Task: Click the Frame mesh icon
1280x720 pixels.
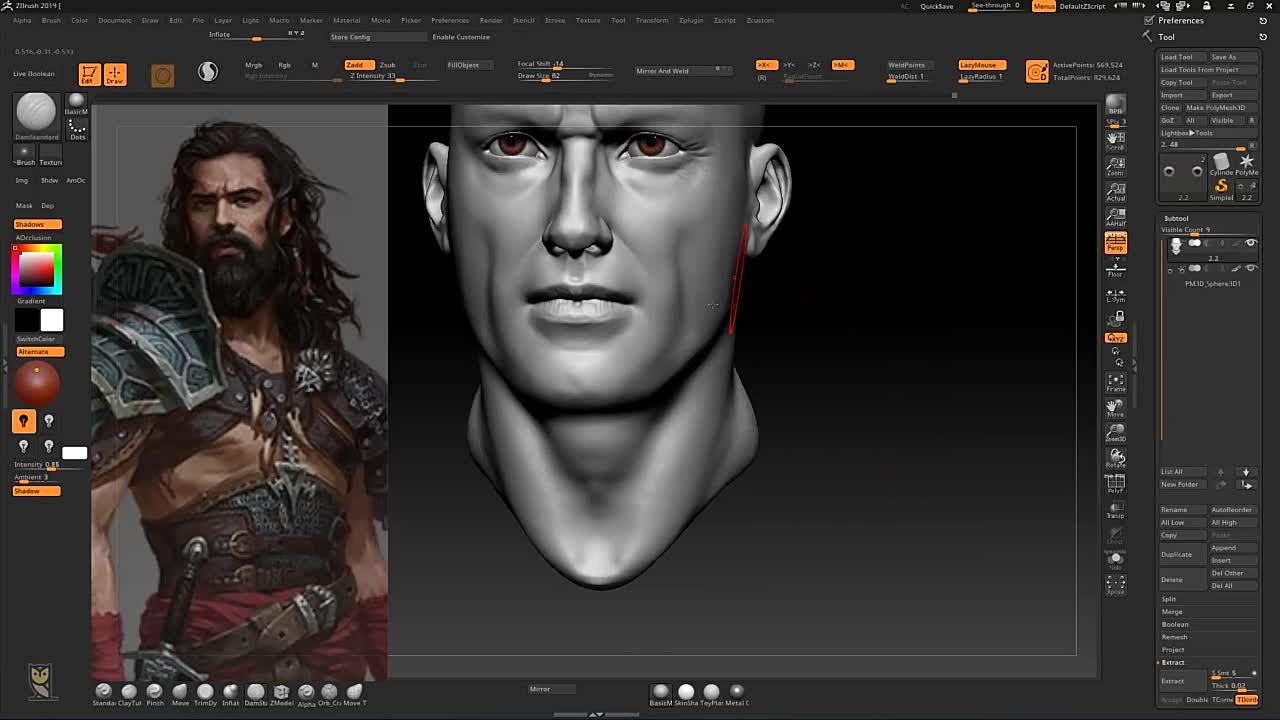Action: tap(1115, 382)
